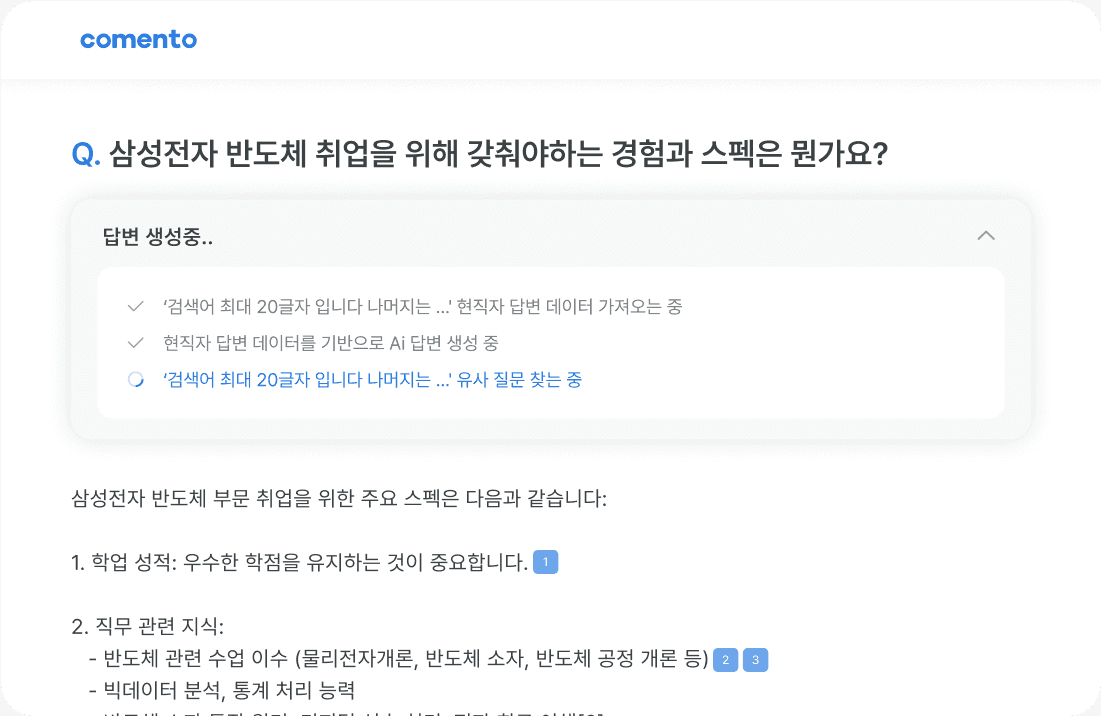
Task: Click the 주요 스펙은 다음과 같습니다 intro sentence
Action: [x=339, y=498]
